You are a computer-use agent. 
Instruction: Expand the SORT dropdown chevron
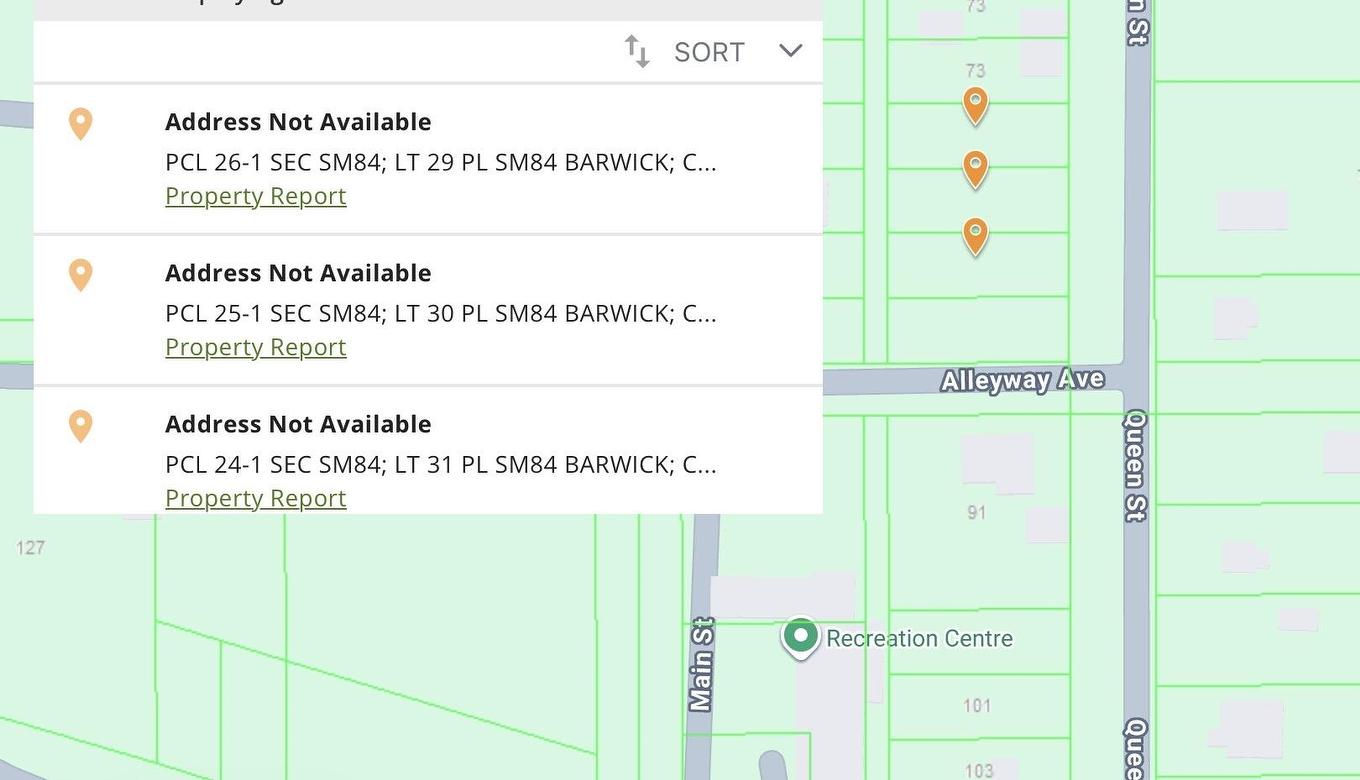(790, 51)
